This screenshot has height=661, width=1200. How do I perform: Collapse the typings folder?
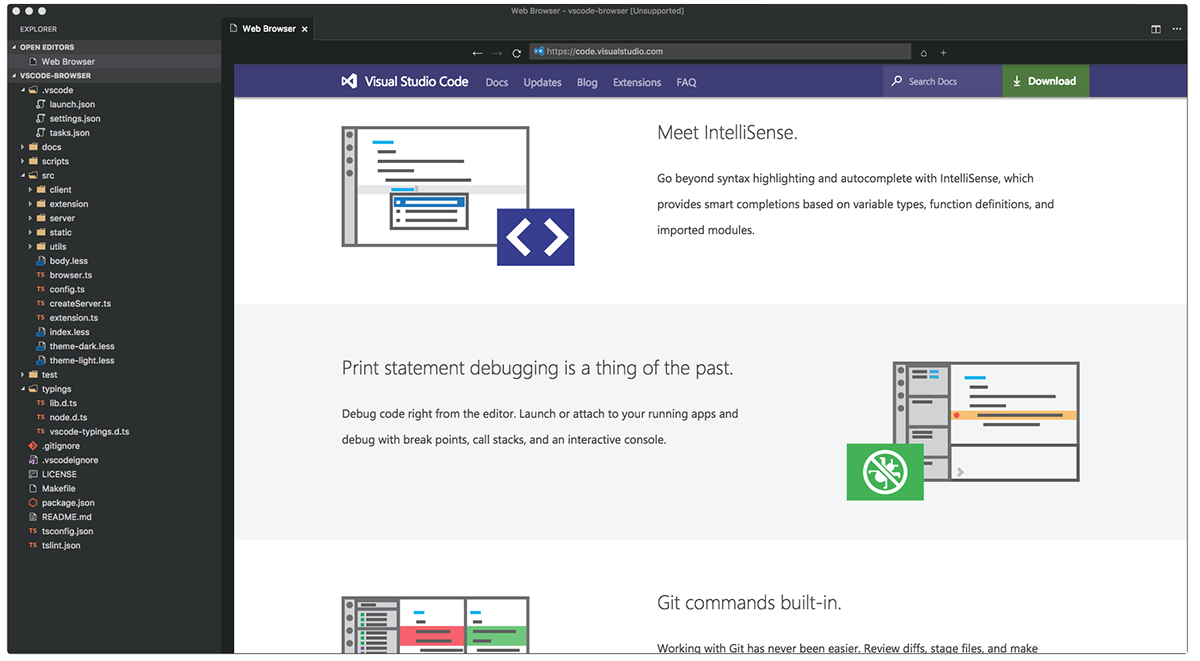point(56,389)
